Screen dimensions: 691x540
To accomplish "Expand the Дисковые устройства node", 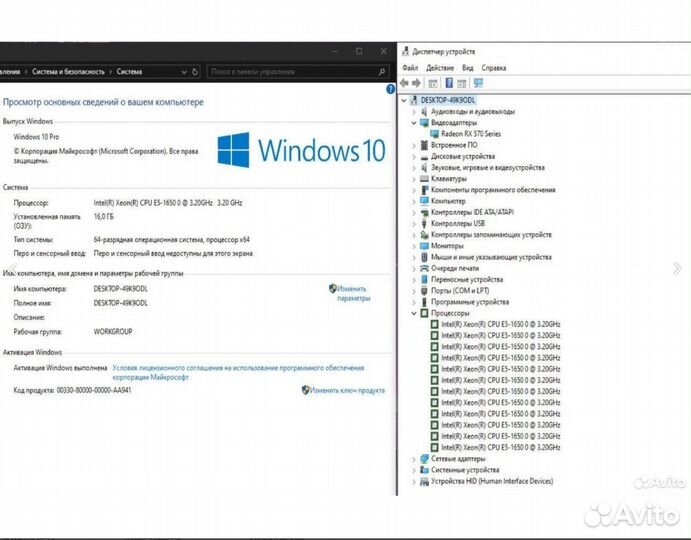I will tap(413, 156).
